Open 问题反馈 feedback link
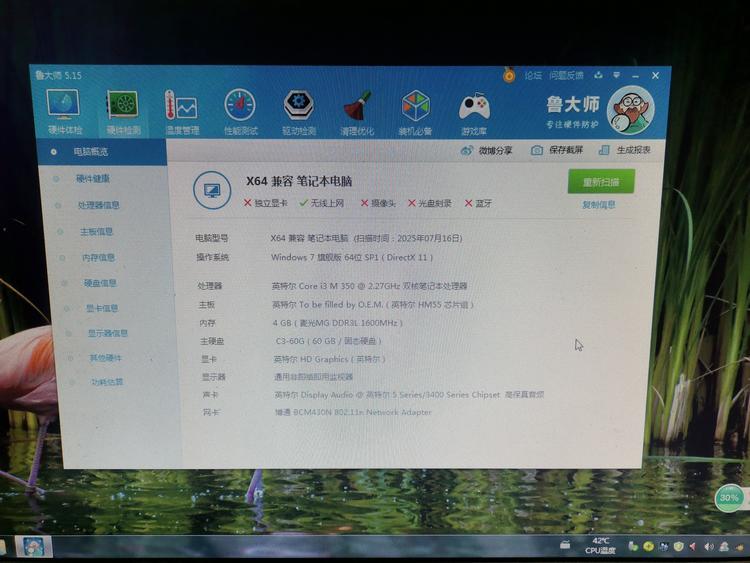 (566, 76)
